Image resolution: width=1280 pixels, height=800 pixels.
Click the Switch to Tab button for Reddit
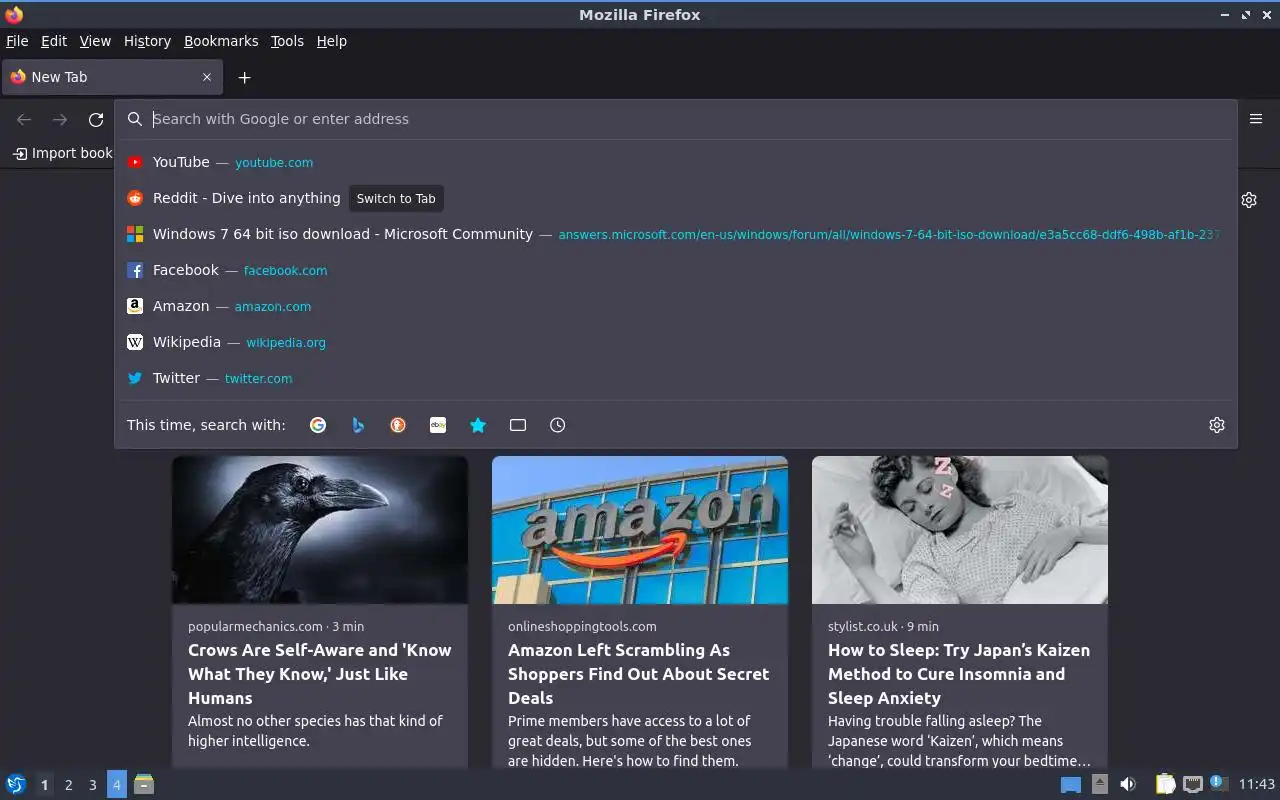[x=396, y=198]
